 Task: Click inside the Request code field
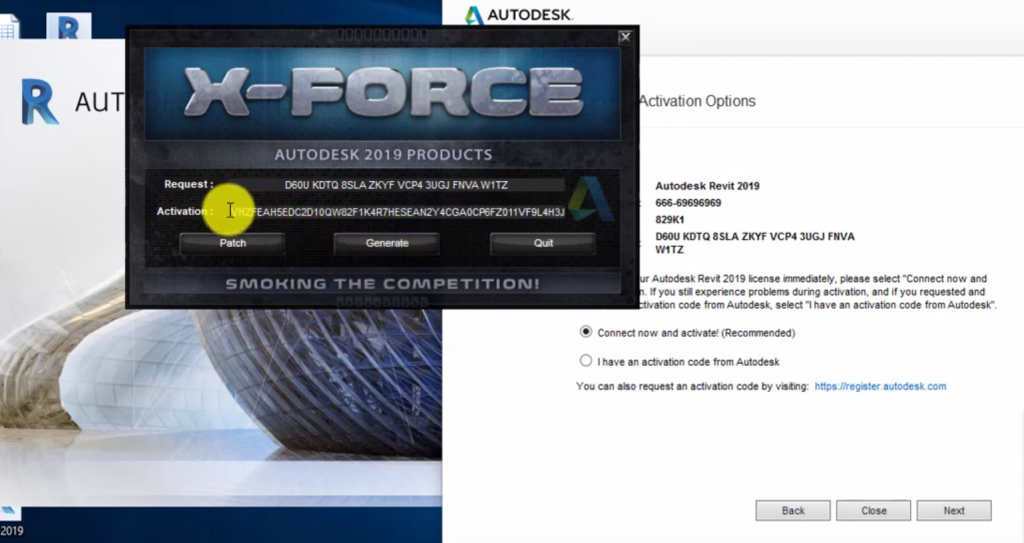click(x=396, y=185)
